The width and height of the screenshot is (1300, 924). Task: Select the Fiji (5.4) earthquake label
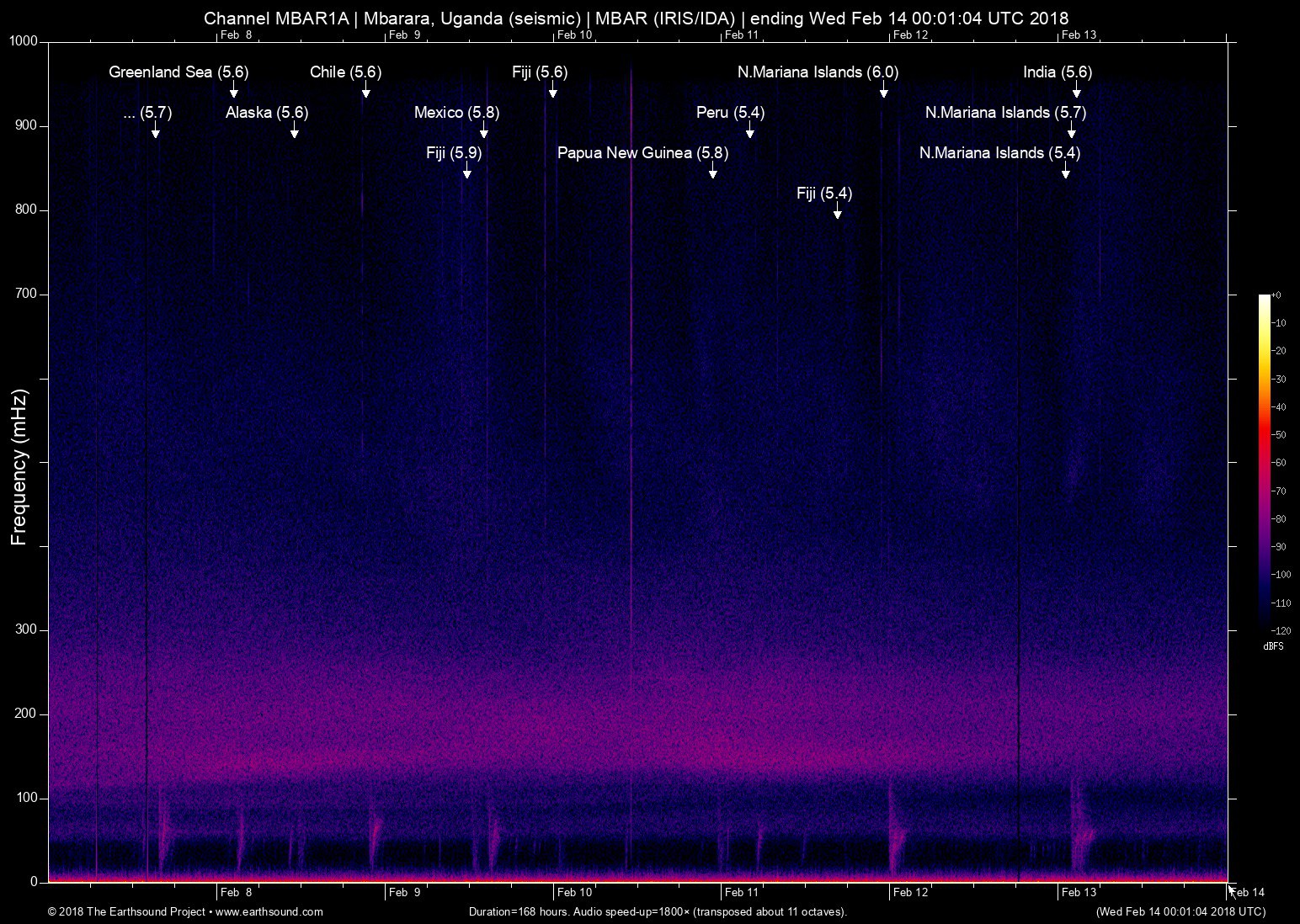click(824, 194)
